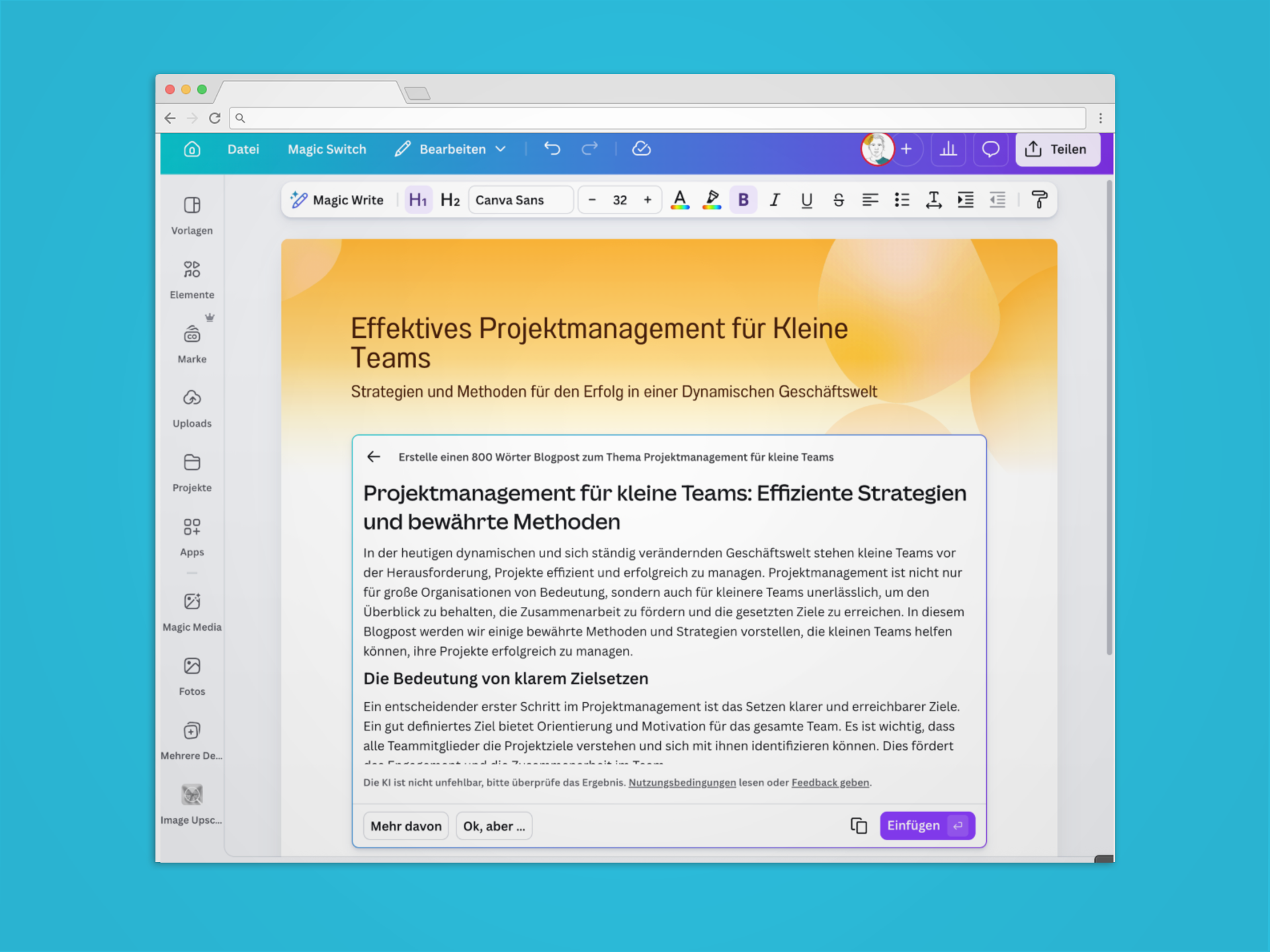This screenshot has height=952, width=1270.
Task: Increase font size with plus button
Action: (648, 200)
